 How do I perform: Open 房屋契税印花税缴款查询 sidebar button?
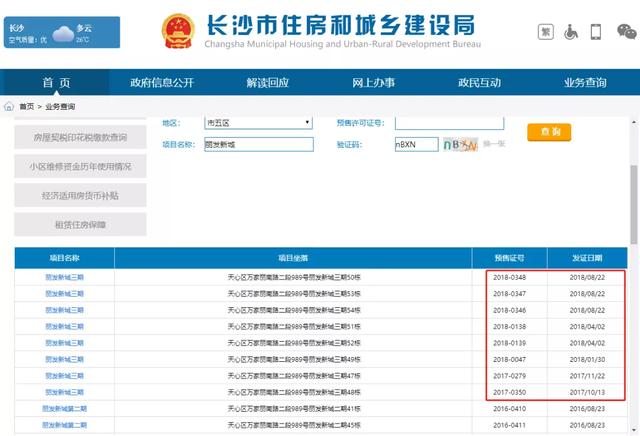pyautogui.click(x=80, y=138)
